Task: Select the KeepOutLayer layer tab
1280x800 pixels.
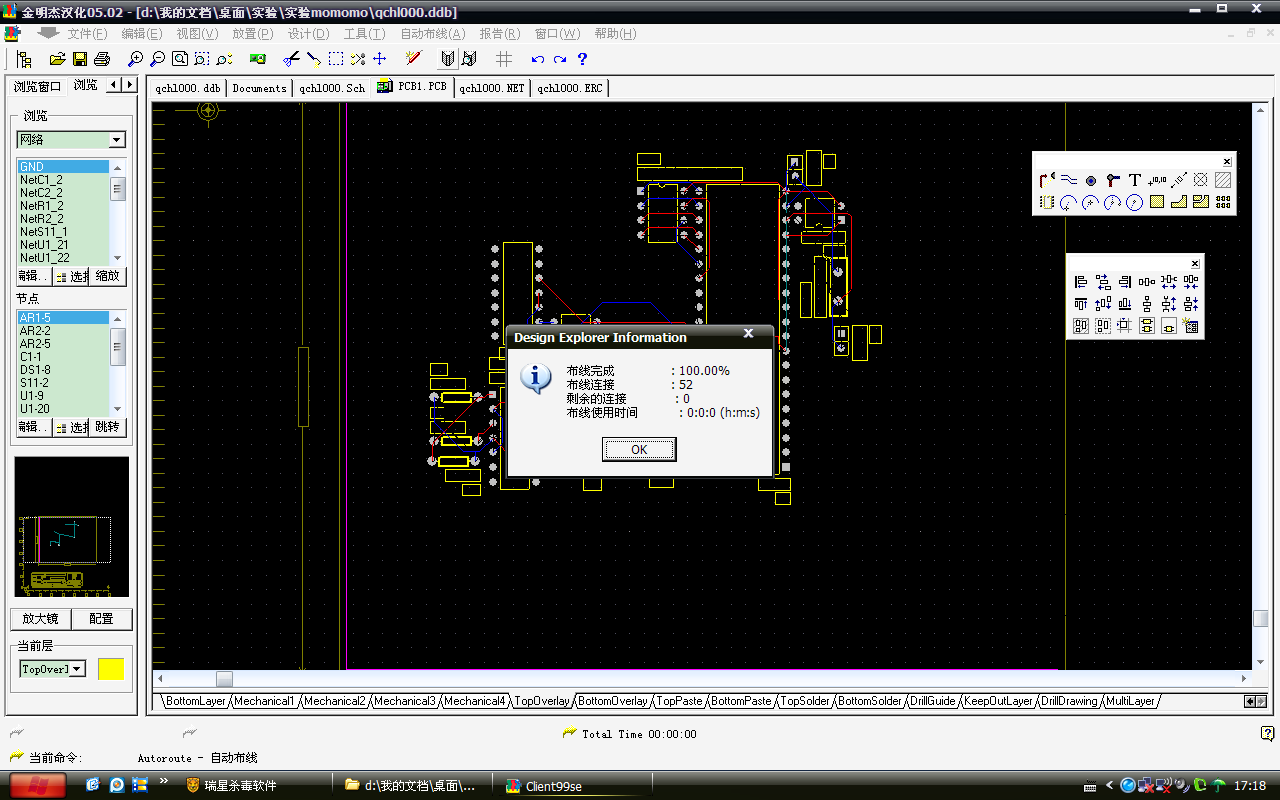Action: coord(998,701)
